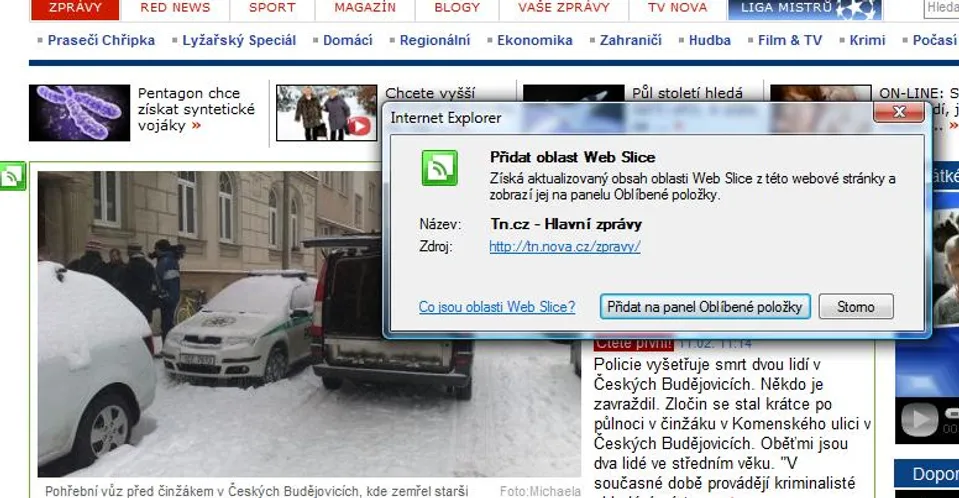
Task: Open the Co jsou oblasti Web Slice? link
Action: [x=497, y=307]
